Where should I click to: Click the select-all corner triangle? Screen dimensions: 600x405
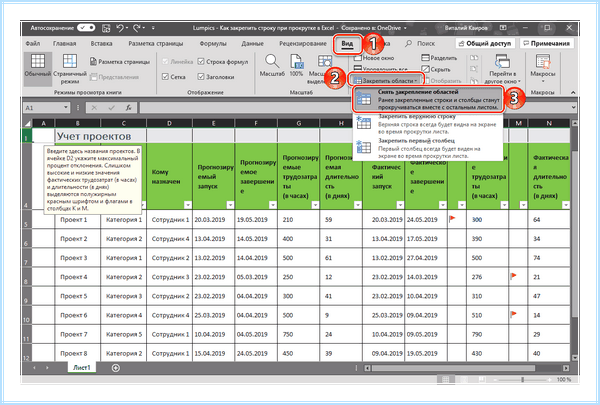(27, 123)
